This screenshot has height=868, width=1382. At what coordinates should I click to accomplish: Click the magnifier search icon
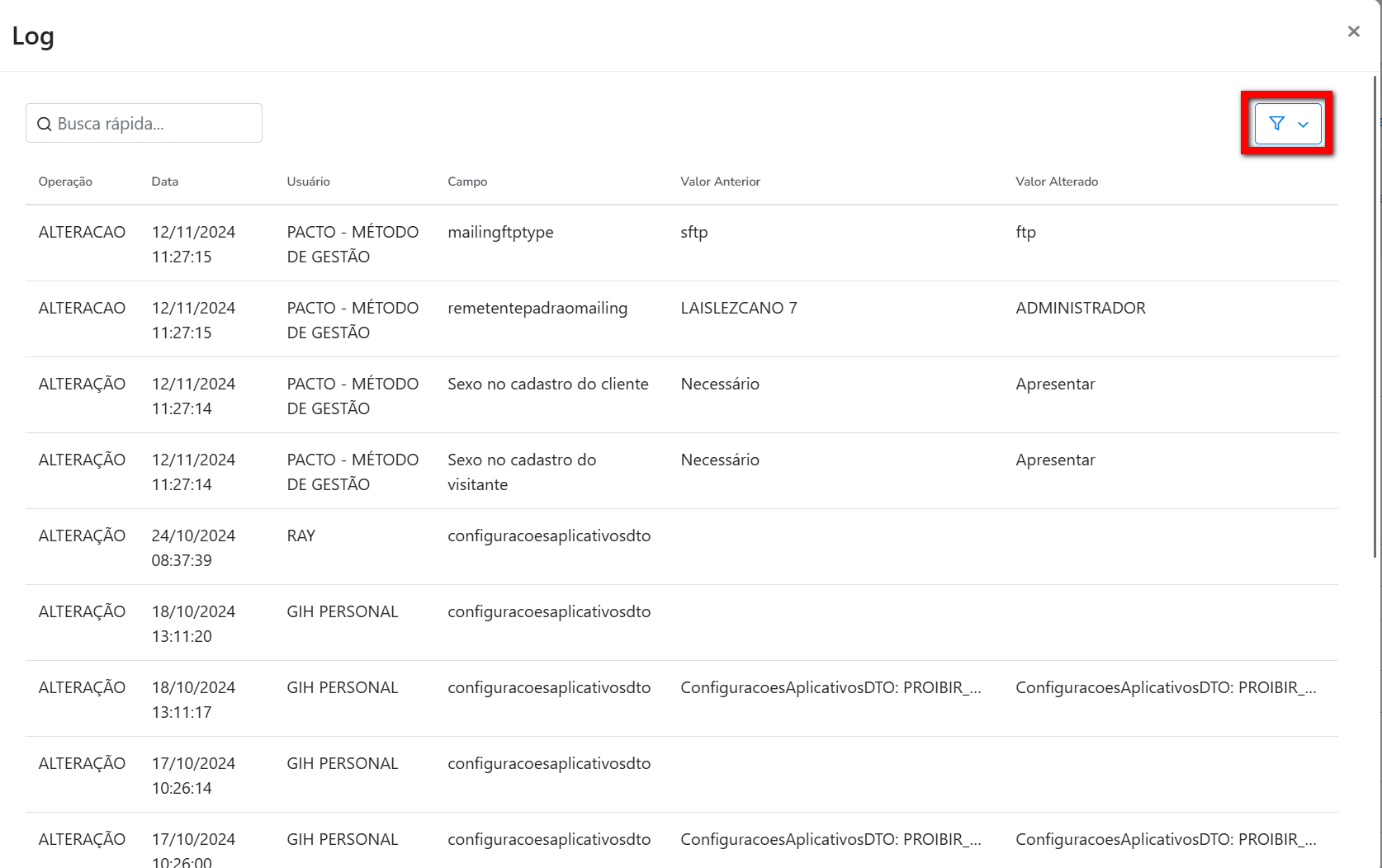pyautogui.click(x=45, y=125)
